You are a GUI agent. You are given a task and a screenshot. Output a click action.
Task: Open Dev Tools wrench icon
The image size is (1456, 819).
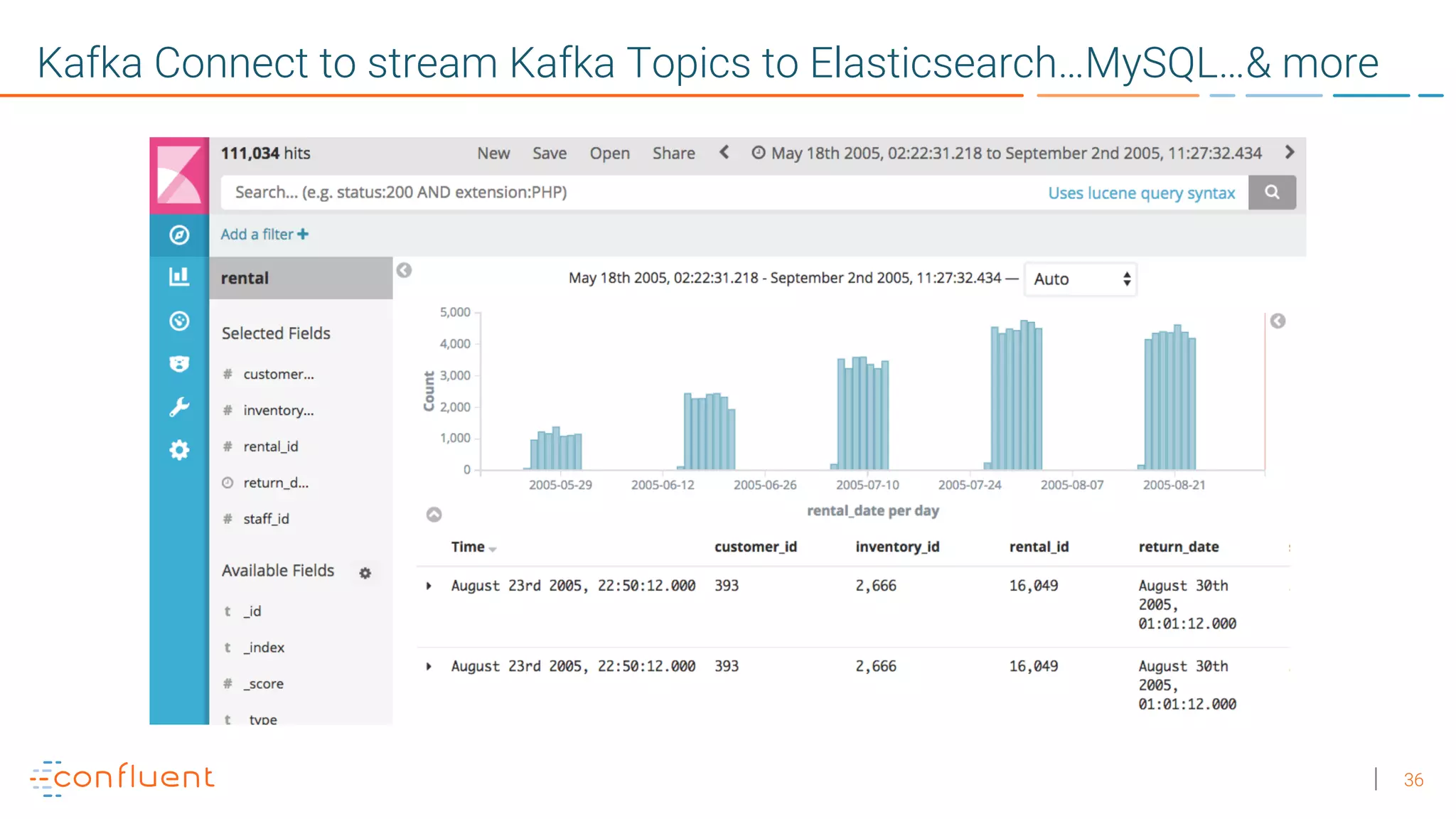tap(179, 407)
